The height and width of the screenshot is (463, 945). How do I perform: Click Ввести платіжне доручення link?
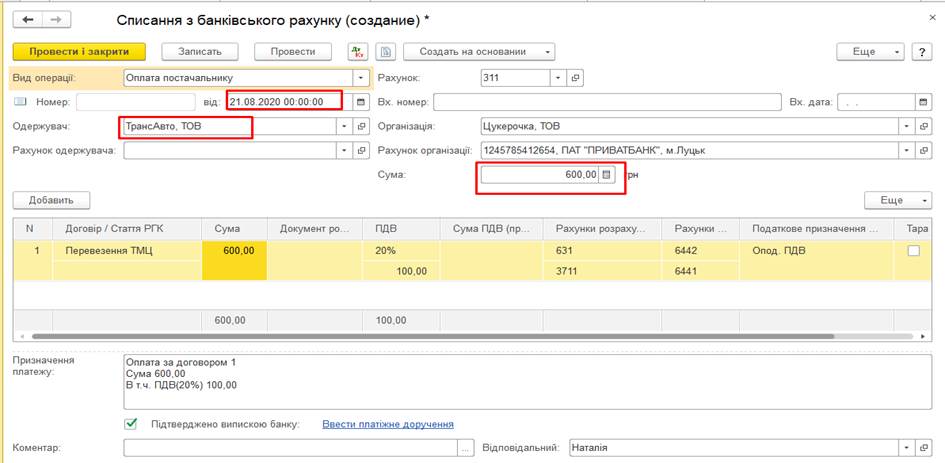(x=388, y=424)
